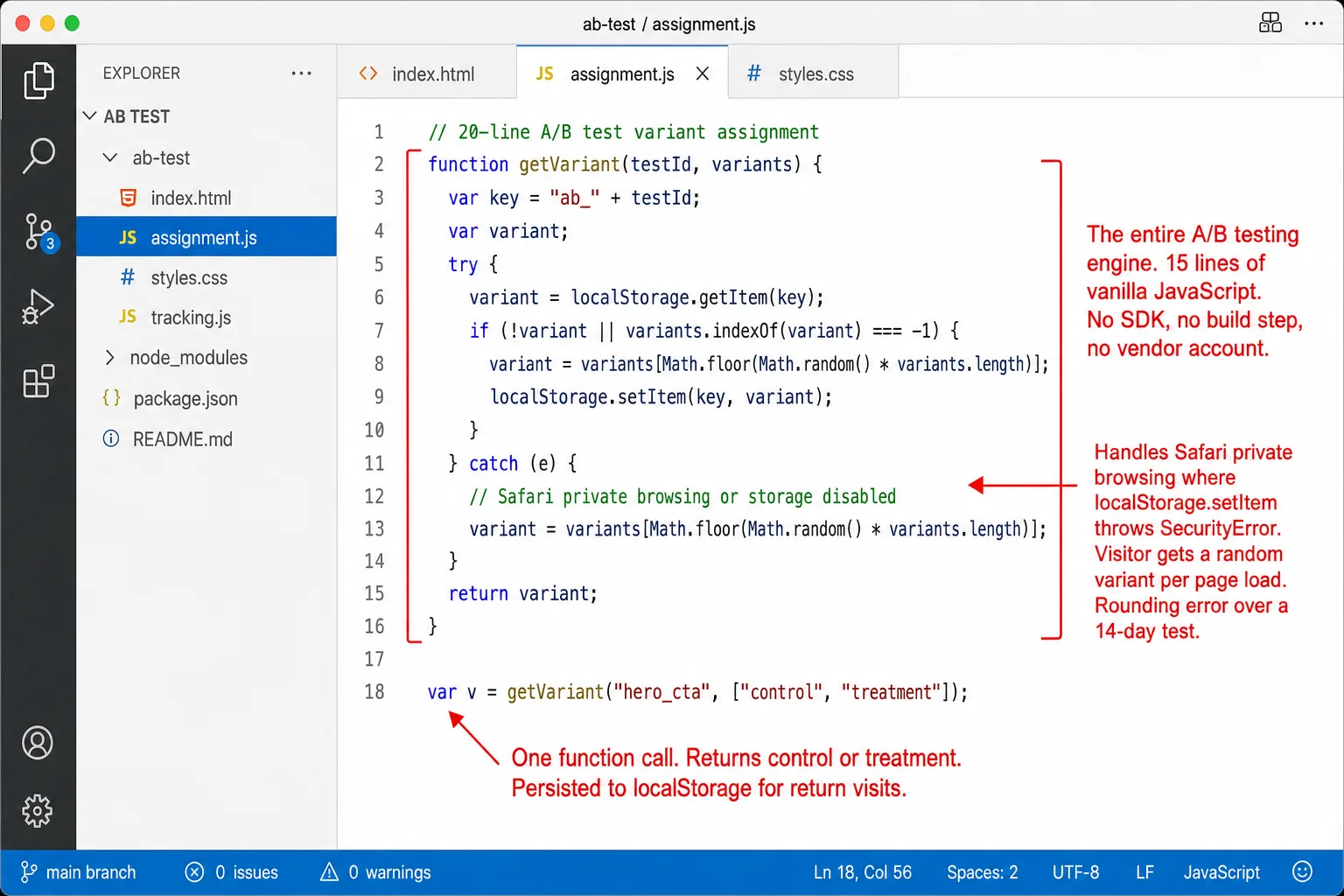Open the Accounts menu icon
The height and width of the screenshot is (896, 1344).
pyautogui.click(x=38, y=743)
